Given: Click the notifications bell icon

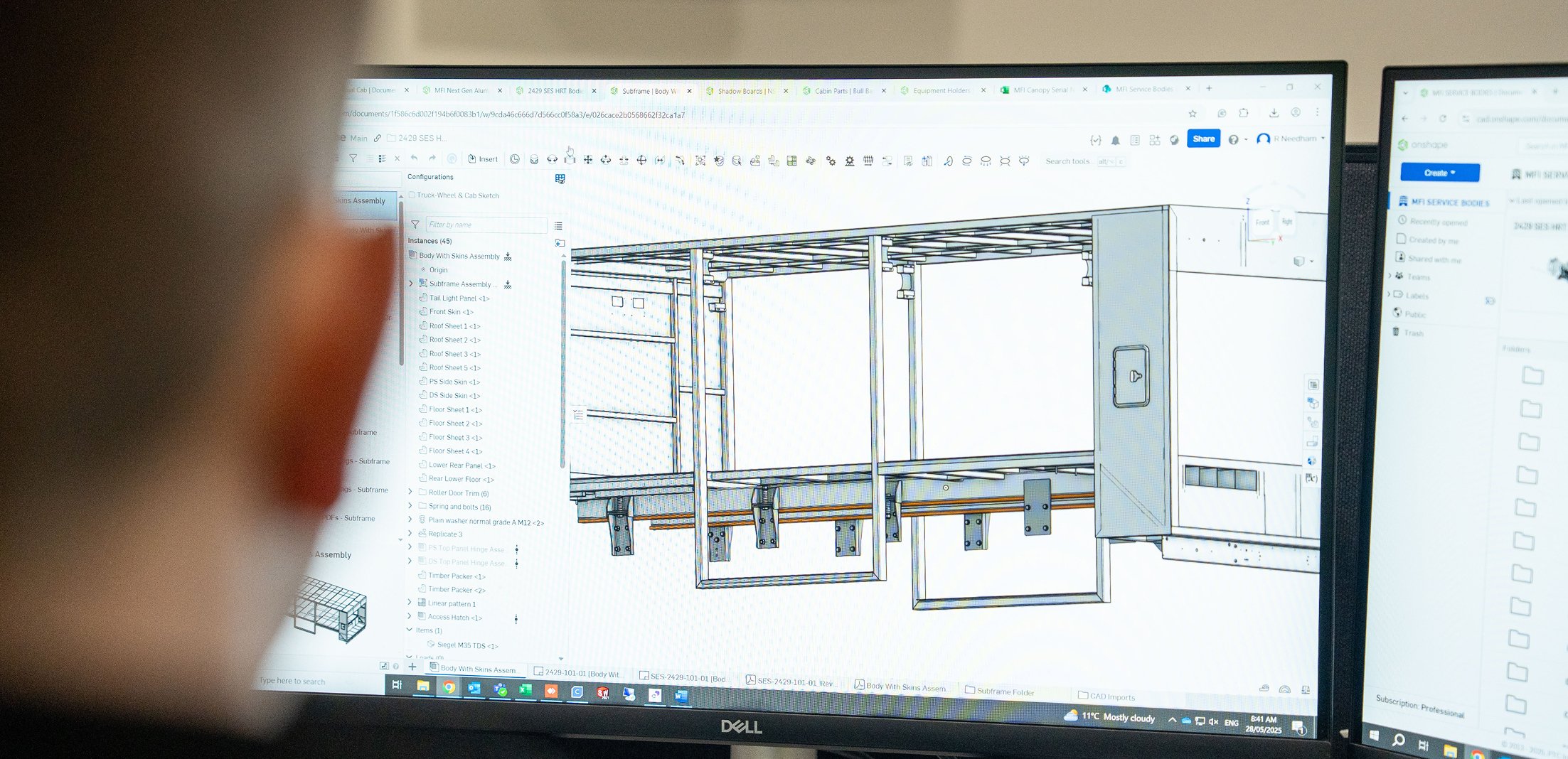Looking at the screenshot, I should point(1115,140).
